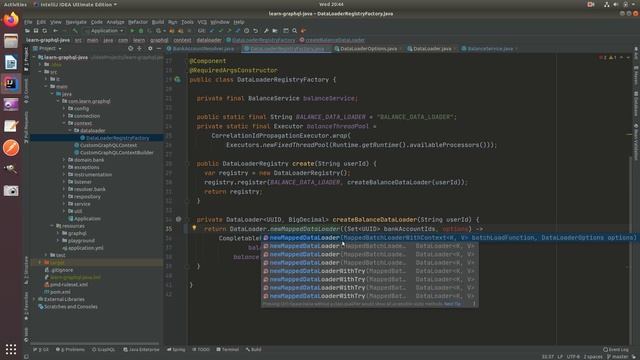Click the Debug (green bug) toolbar icon
Viewport: 640px width, 360px height.
click(141, 31)
